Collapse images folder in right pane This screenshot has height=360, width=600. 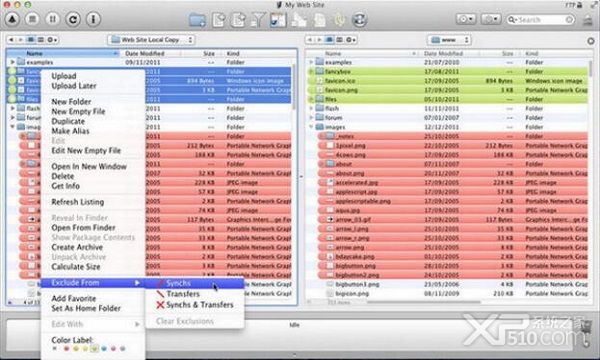coord(311,127)
